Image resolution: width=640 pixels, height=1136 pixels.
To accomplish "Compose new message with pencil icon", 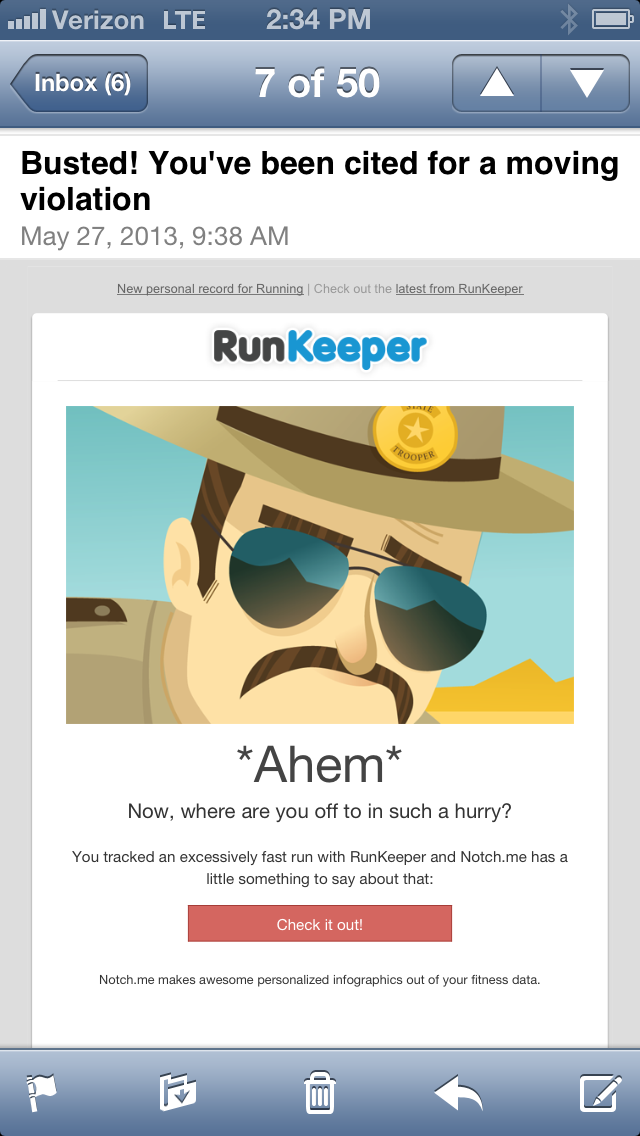I will click(601, 1093).
